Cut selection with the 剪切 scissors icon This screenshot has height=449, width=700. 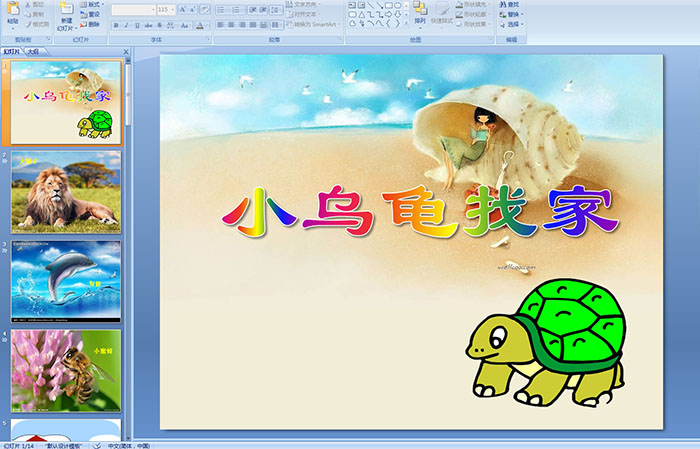(35, 4)
